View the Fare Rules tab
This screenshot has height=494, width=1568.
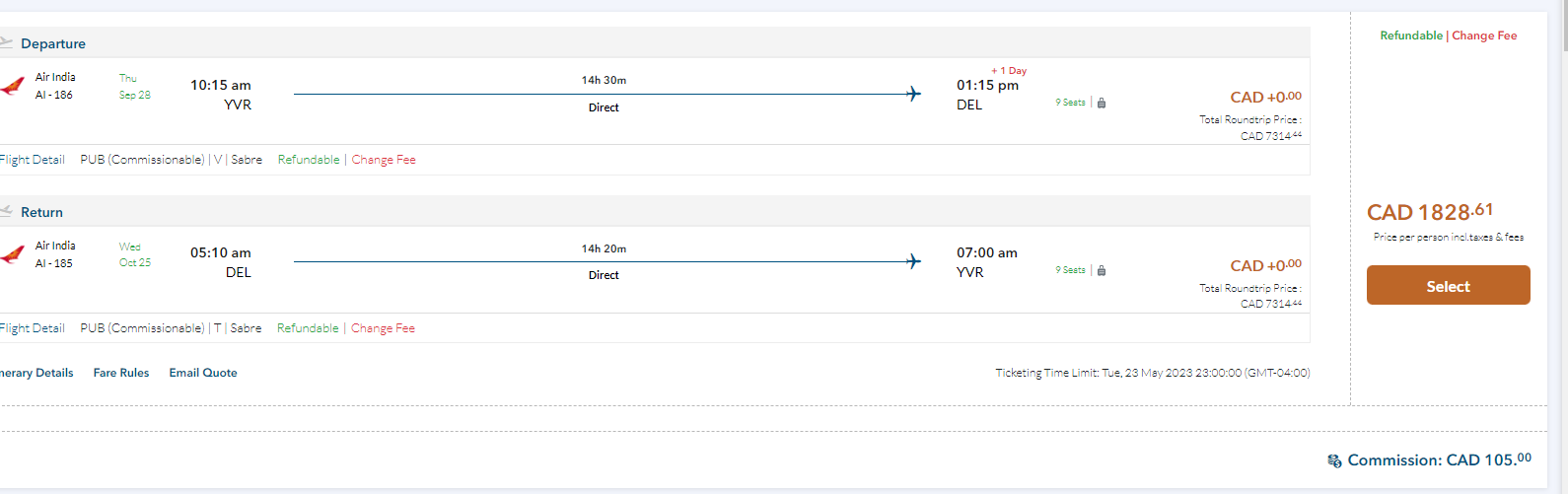click(121, 373)
